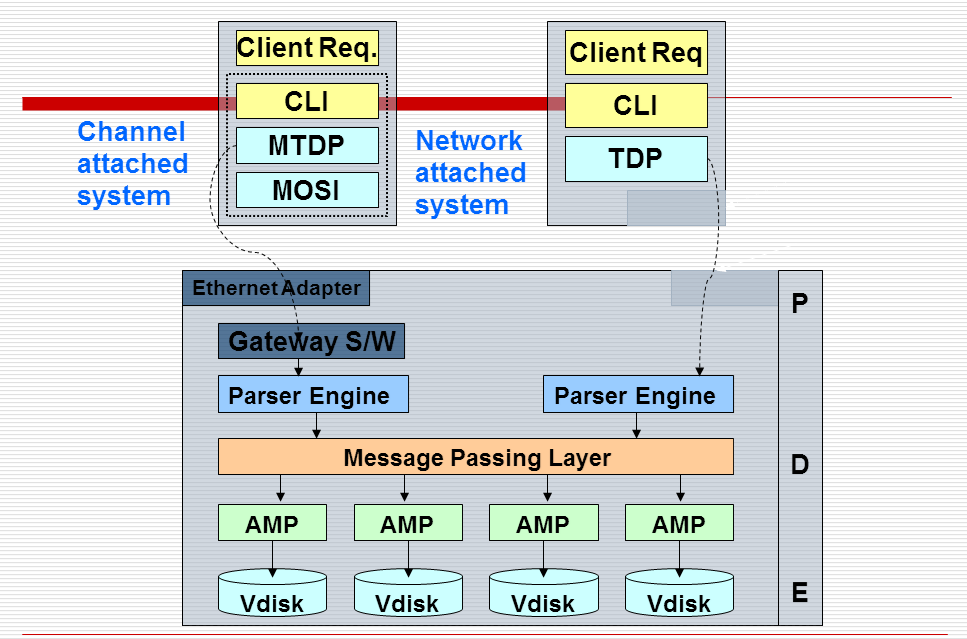Enable the TDP module
Viewport: 967px width, 639px height.
pyautogui.click(x=636, y=158)
